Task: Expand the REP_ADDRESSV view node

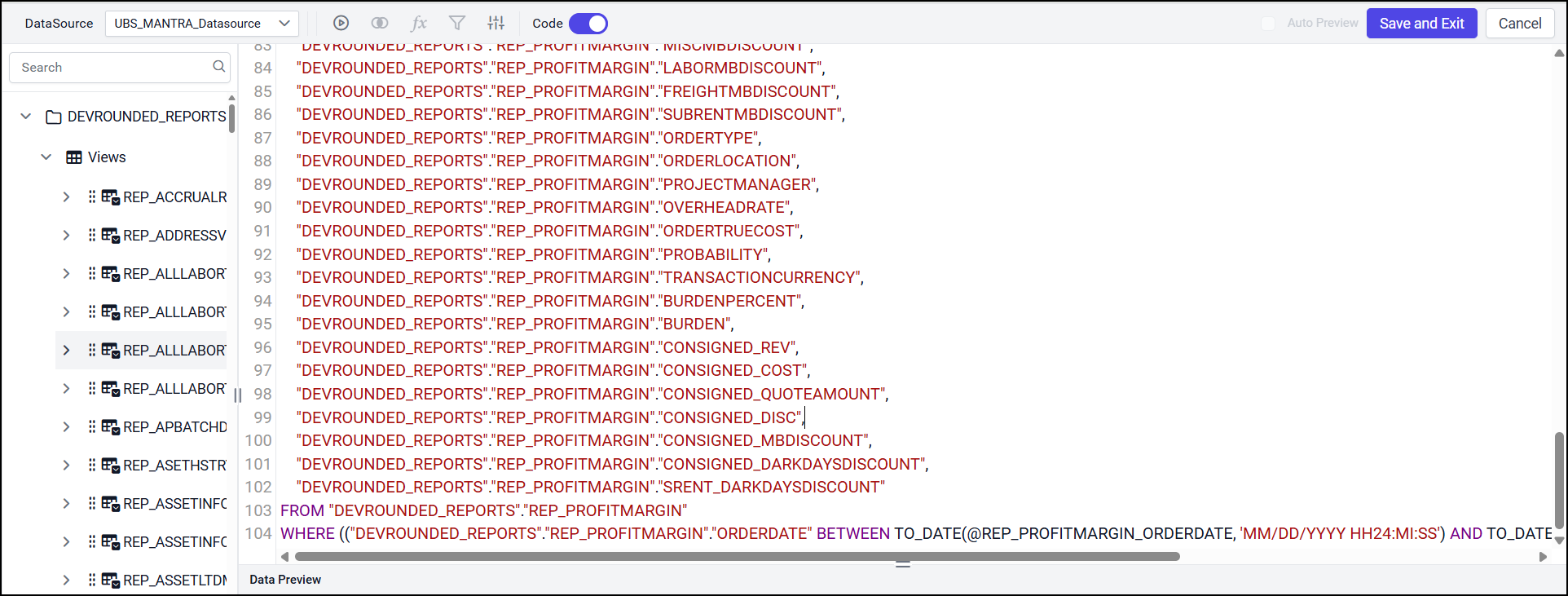Action: pyautogui.click(x=66, y=236)
